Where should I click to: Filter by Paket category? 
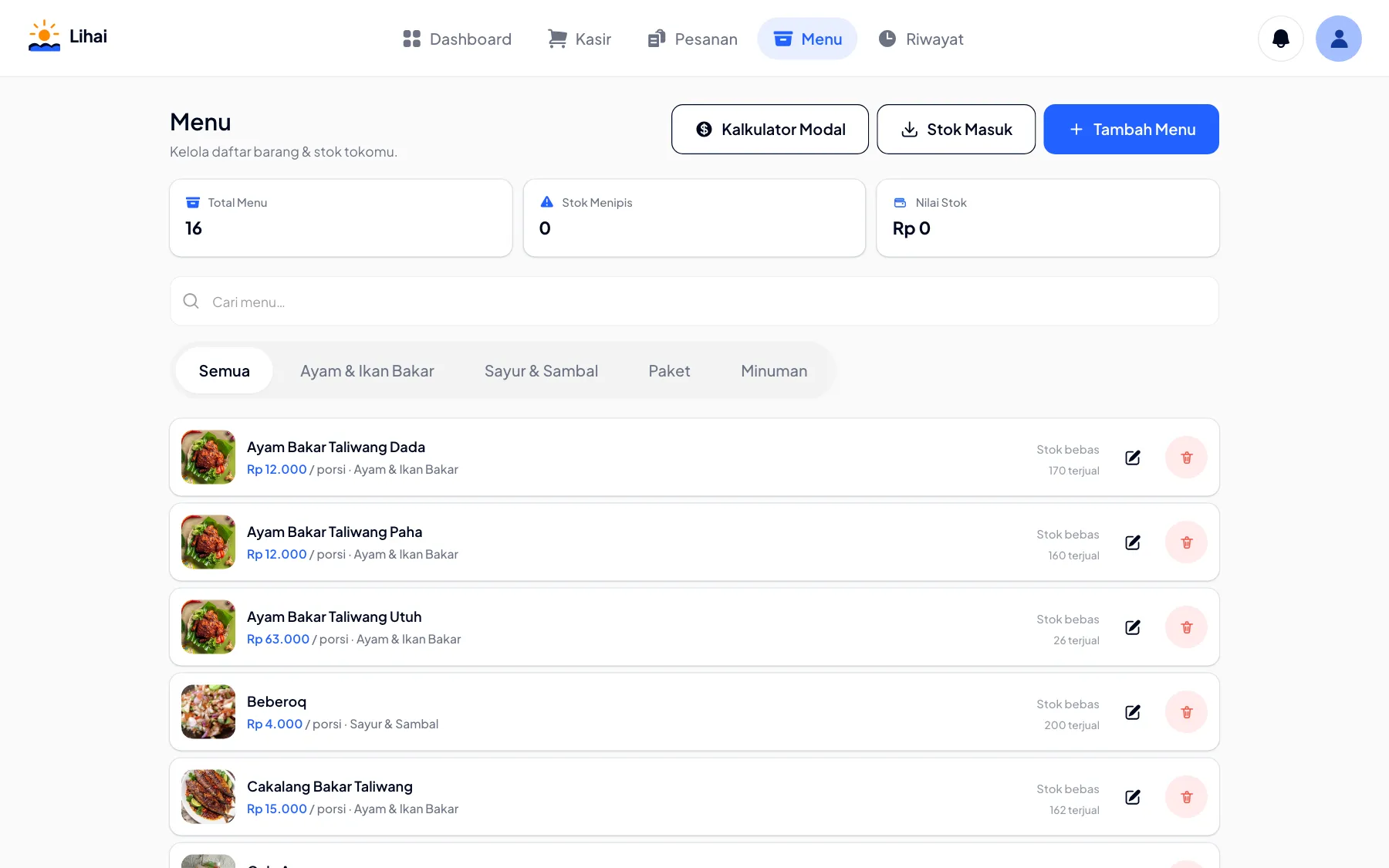pyautogui.click(x=669, y=370)
